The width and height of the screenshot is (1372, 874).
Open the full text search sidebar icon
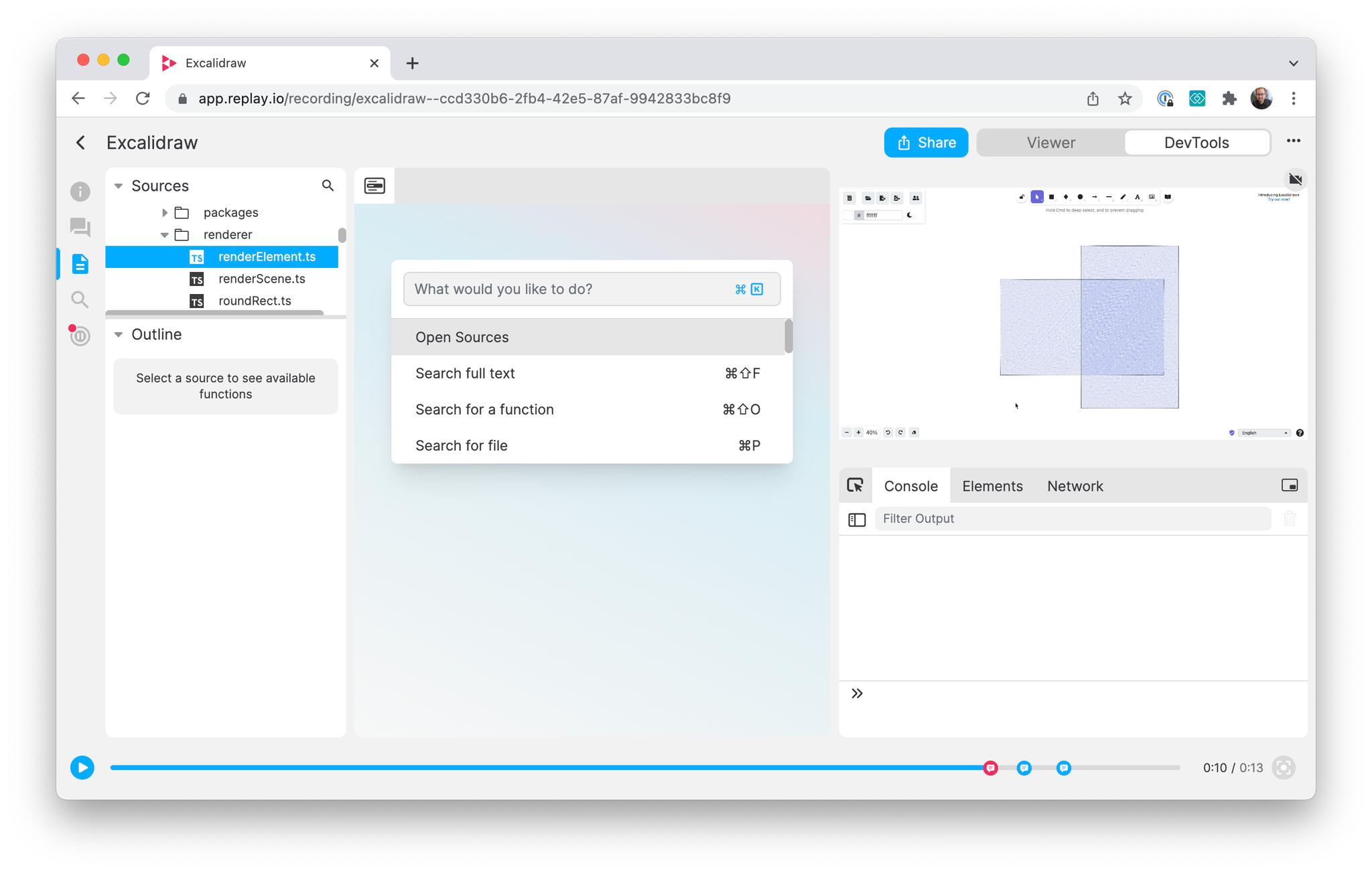point(80,299)
